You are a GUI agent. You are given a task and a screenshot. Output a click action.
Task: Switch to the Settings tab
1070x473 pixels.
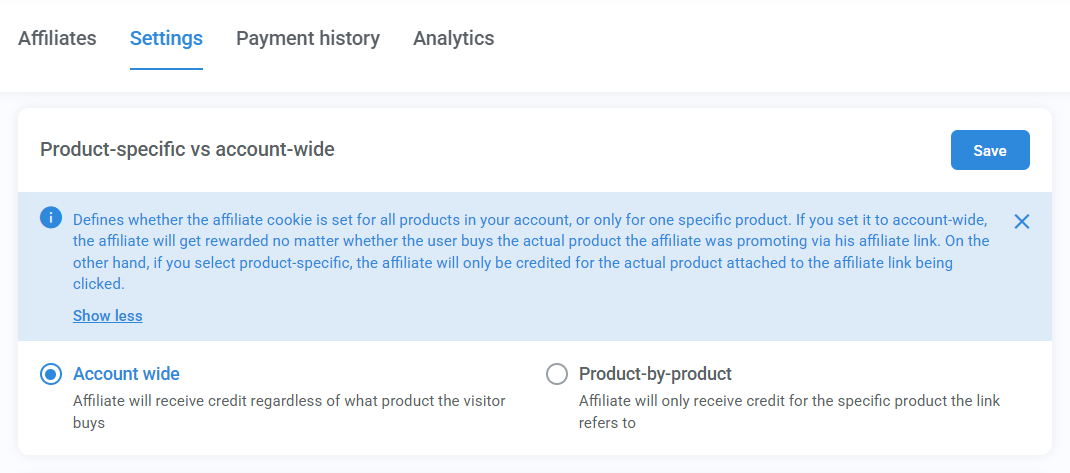[167, 38]
